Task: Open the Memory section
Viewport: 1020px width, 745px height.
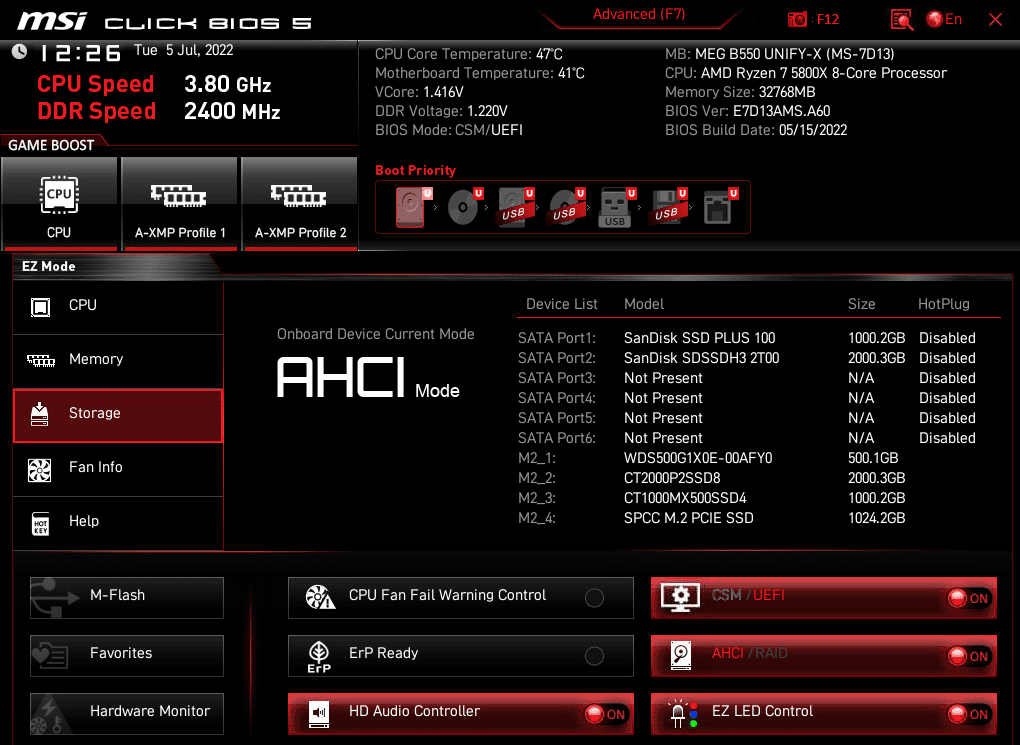Action: click(x=118, y=361)
